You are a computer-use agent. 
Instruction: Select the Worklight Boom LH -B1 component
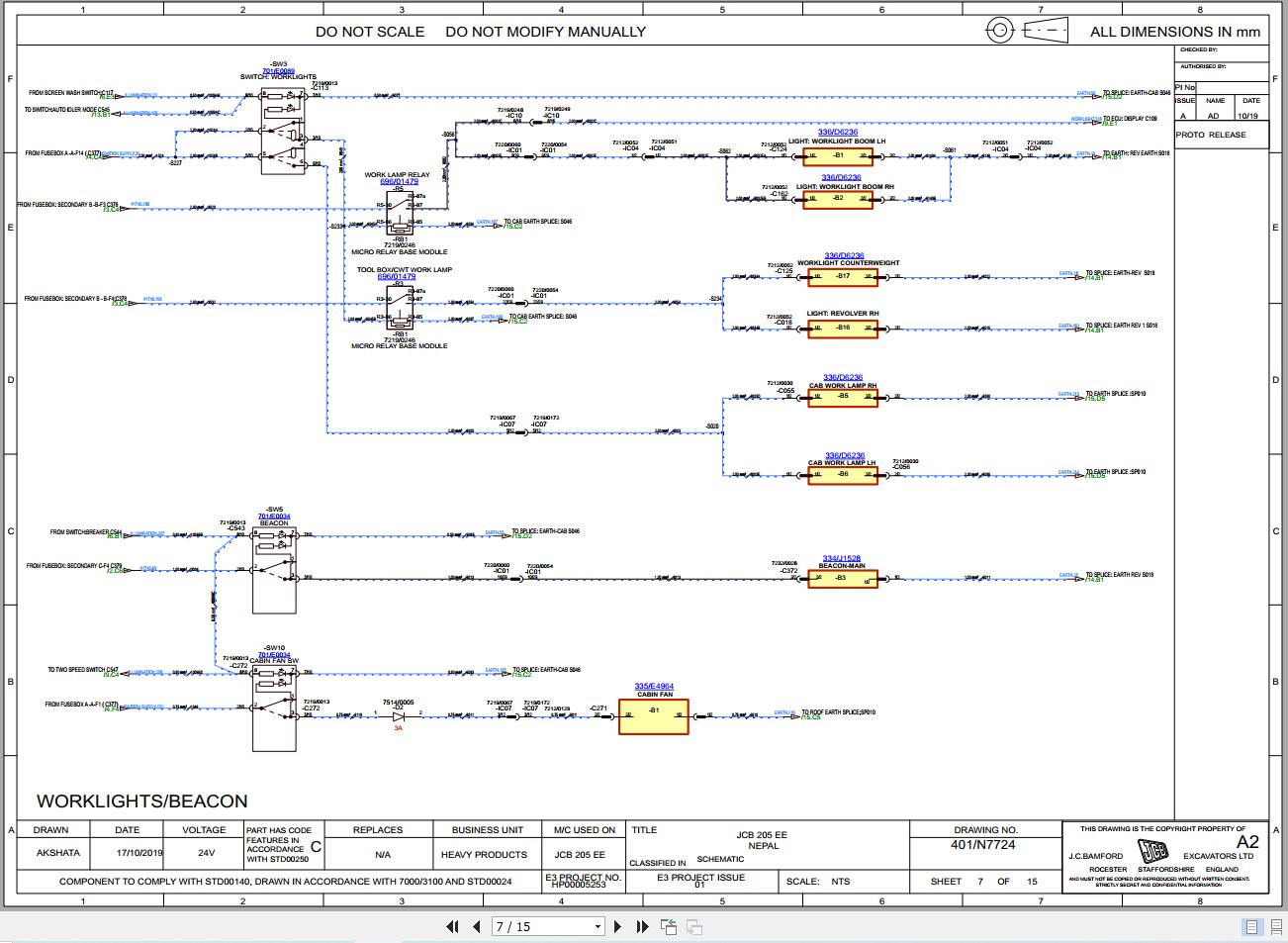pos(838,155)
